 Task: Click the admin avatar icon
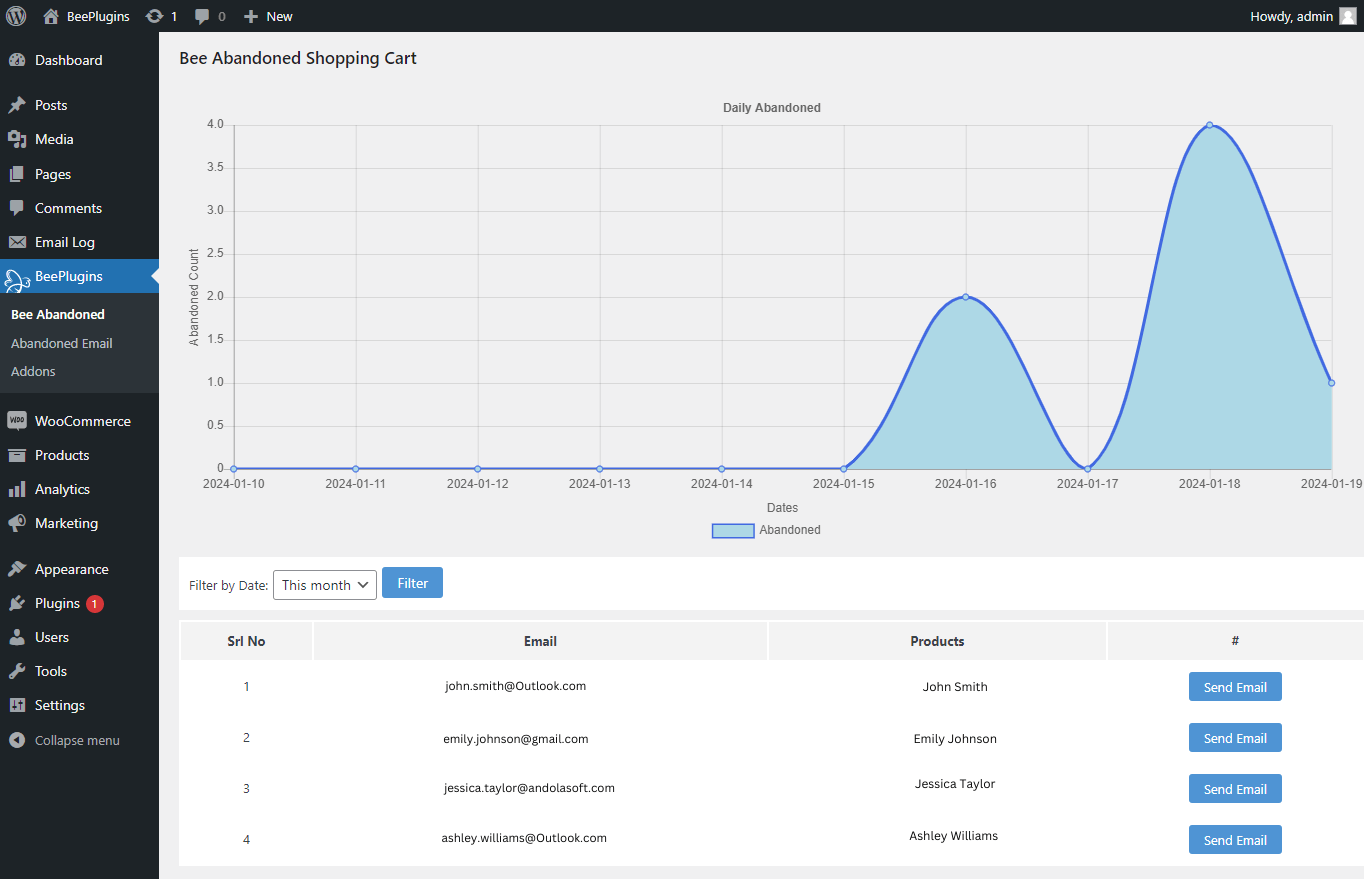(1348, 16)
